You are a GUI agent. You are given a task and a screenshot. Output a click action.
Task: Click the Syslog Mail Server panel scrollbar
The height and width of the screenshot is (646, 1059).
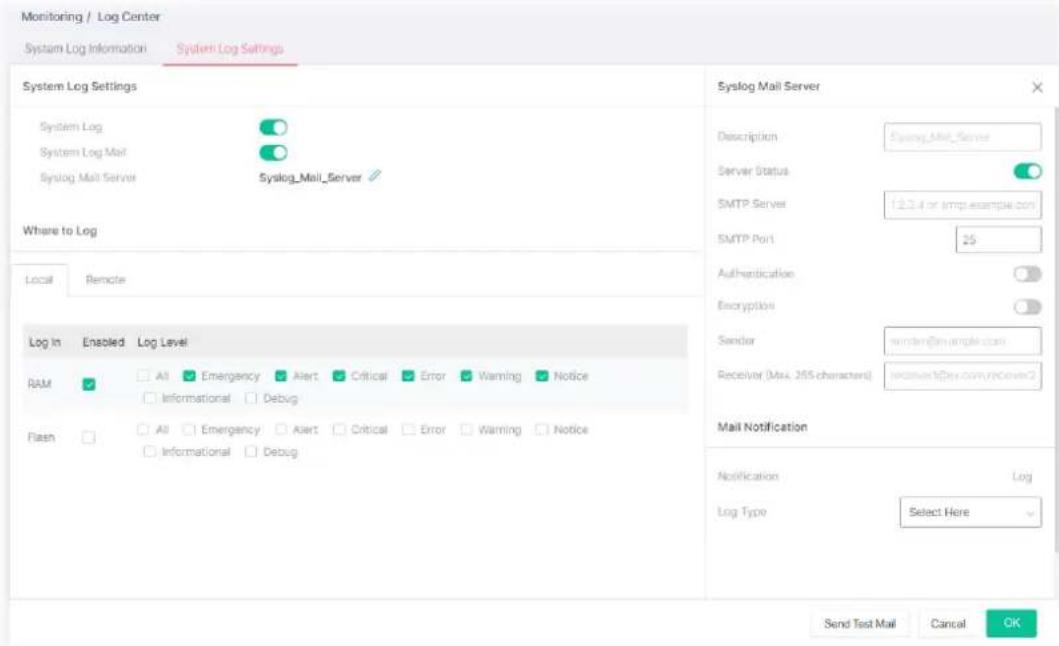(1056, 329)
